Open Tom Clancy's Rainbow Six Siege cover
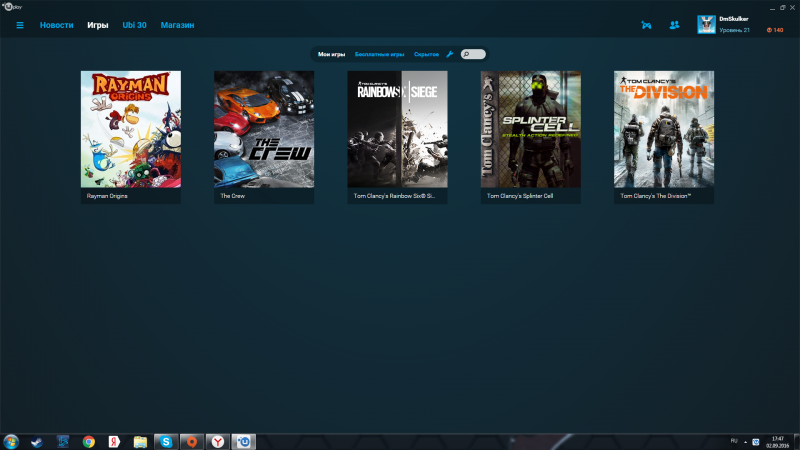The image size is (800, 450). [x=397, y=129]
